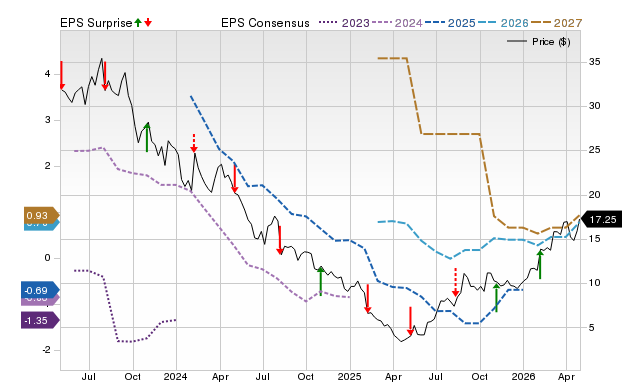Click the green surprise arrow near February 2026
This screenshot has width=640, height=382.
pyautogui.click(x=540, y=264)
